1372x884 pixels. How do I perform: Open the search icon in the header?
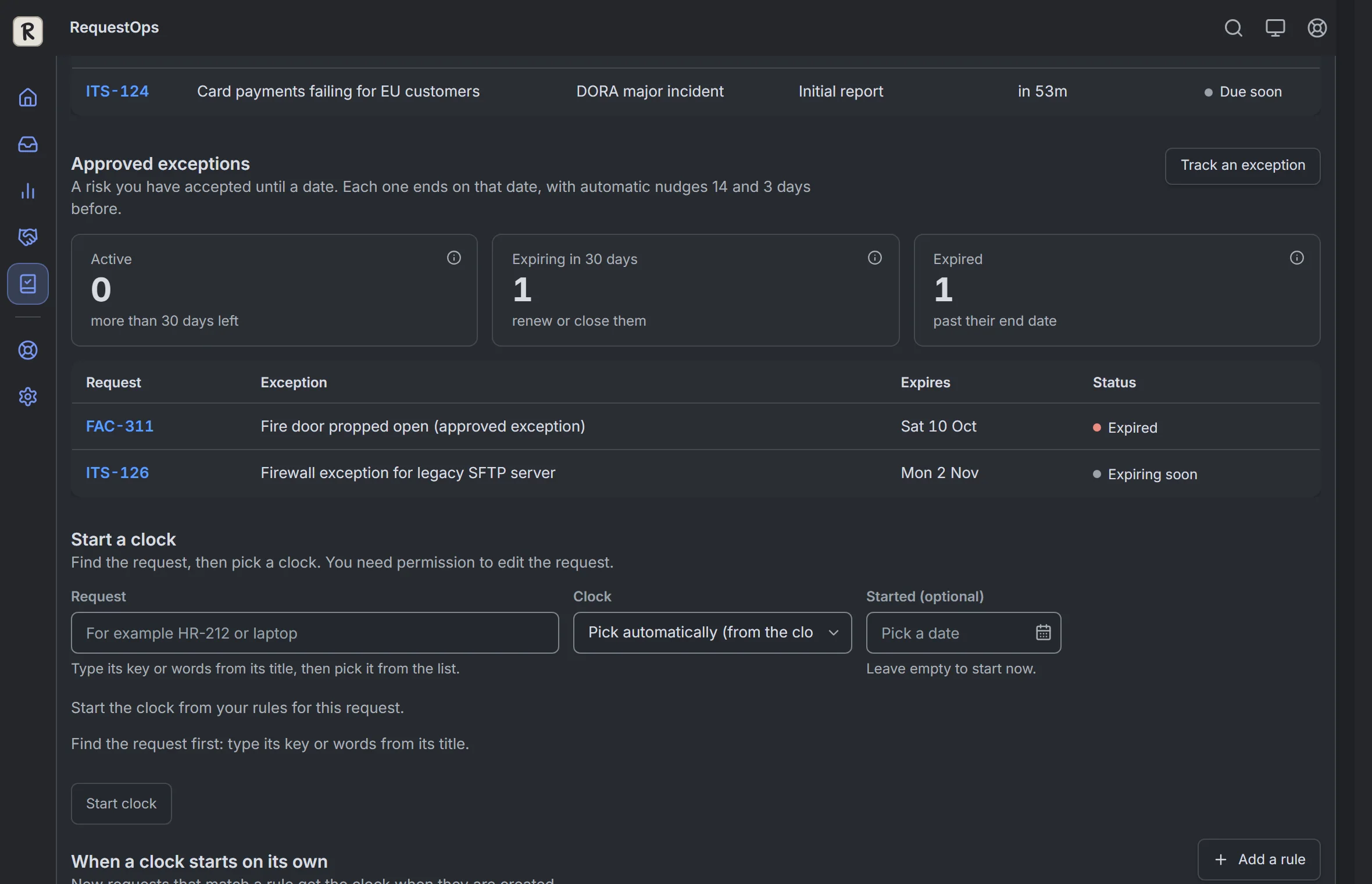pos(1233,28)
